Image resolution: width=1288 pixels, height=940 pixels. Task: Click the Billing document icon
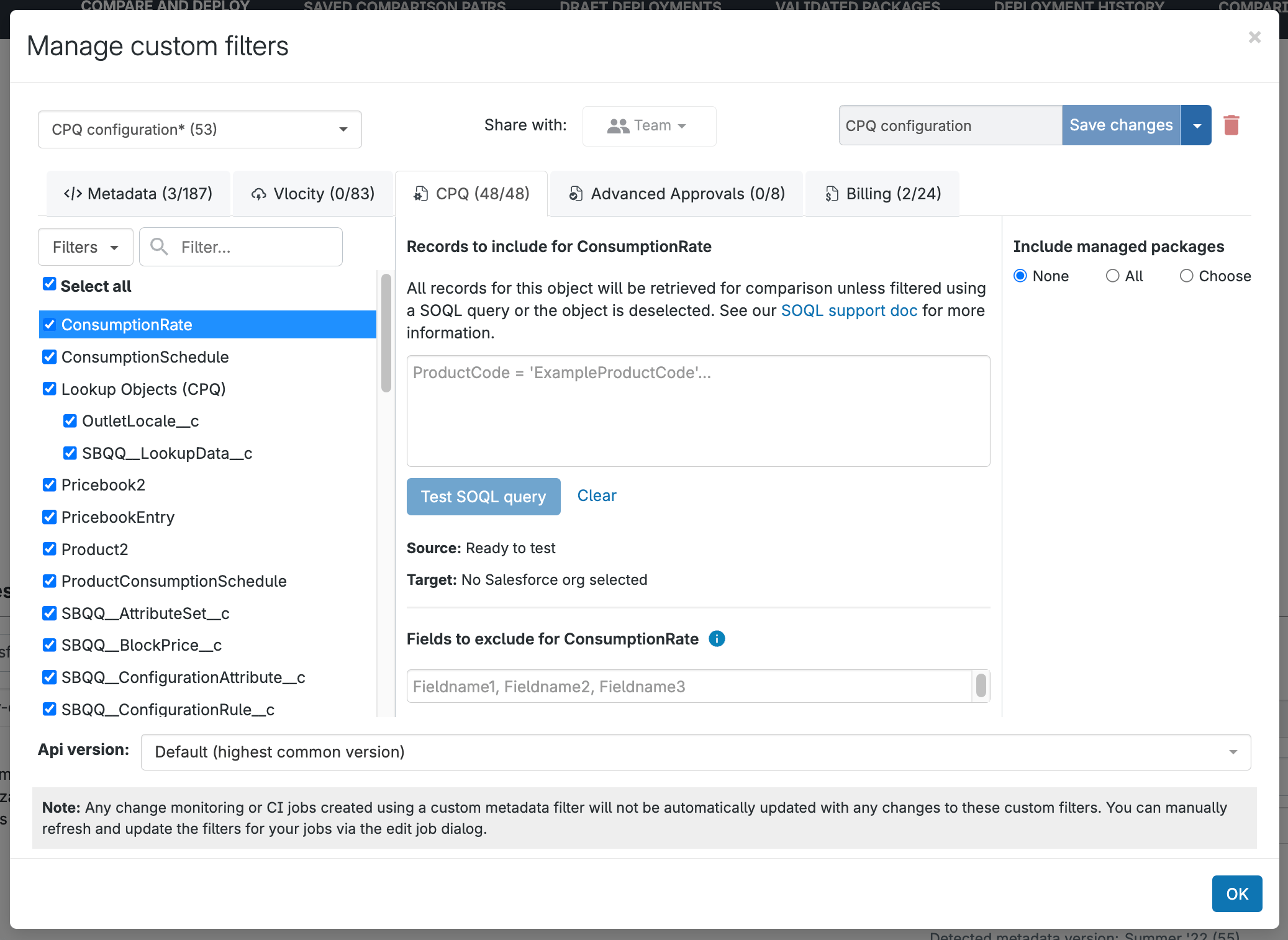832,194
